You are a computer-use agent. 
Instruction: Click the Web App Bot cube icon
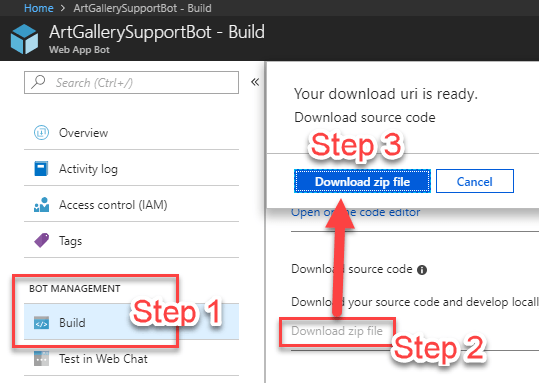coord(24,39)
